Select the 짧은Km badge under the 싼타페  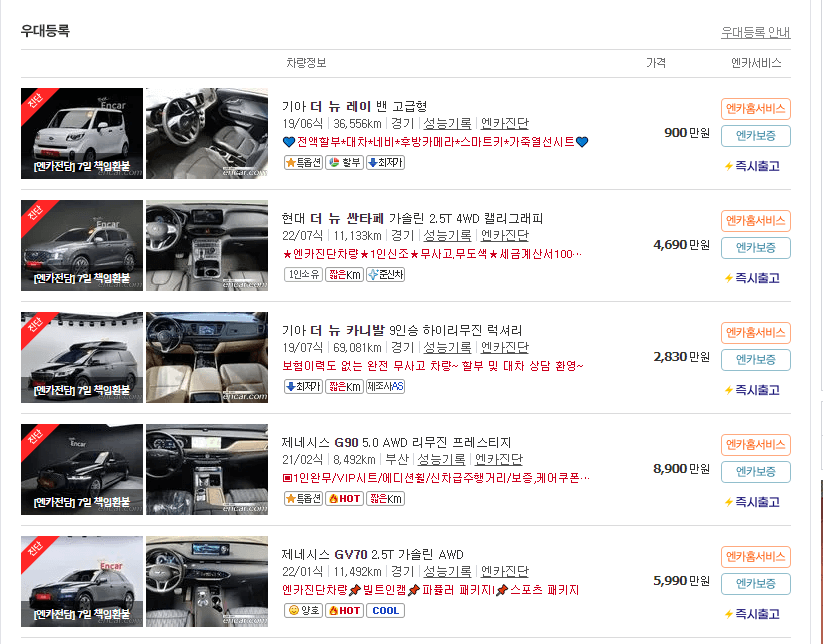pos(344,273)
